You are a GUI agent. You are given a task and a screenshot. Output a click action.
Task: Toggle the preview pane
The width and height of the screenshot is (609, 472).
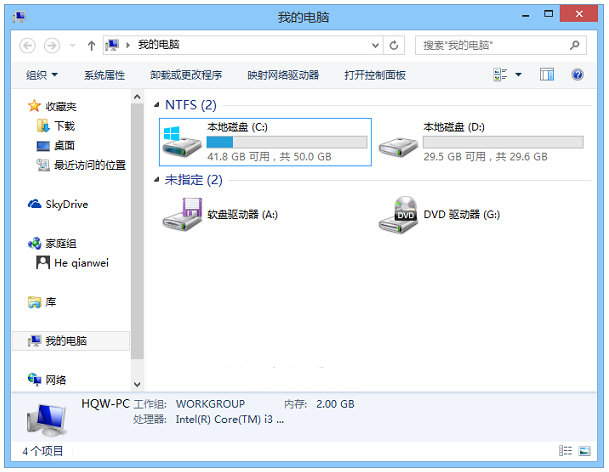(x=547, y=75)
